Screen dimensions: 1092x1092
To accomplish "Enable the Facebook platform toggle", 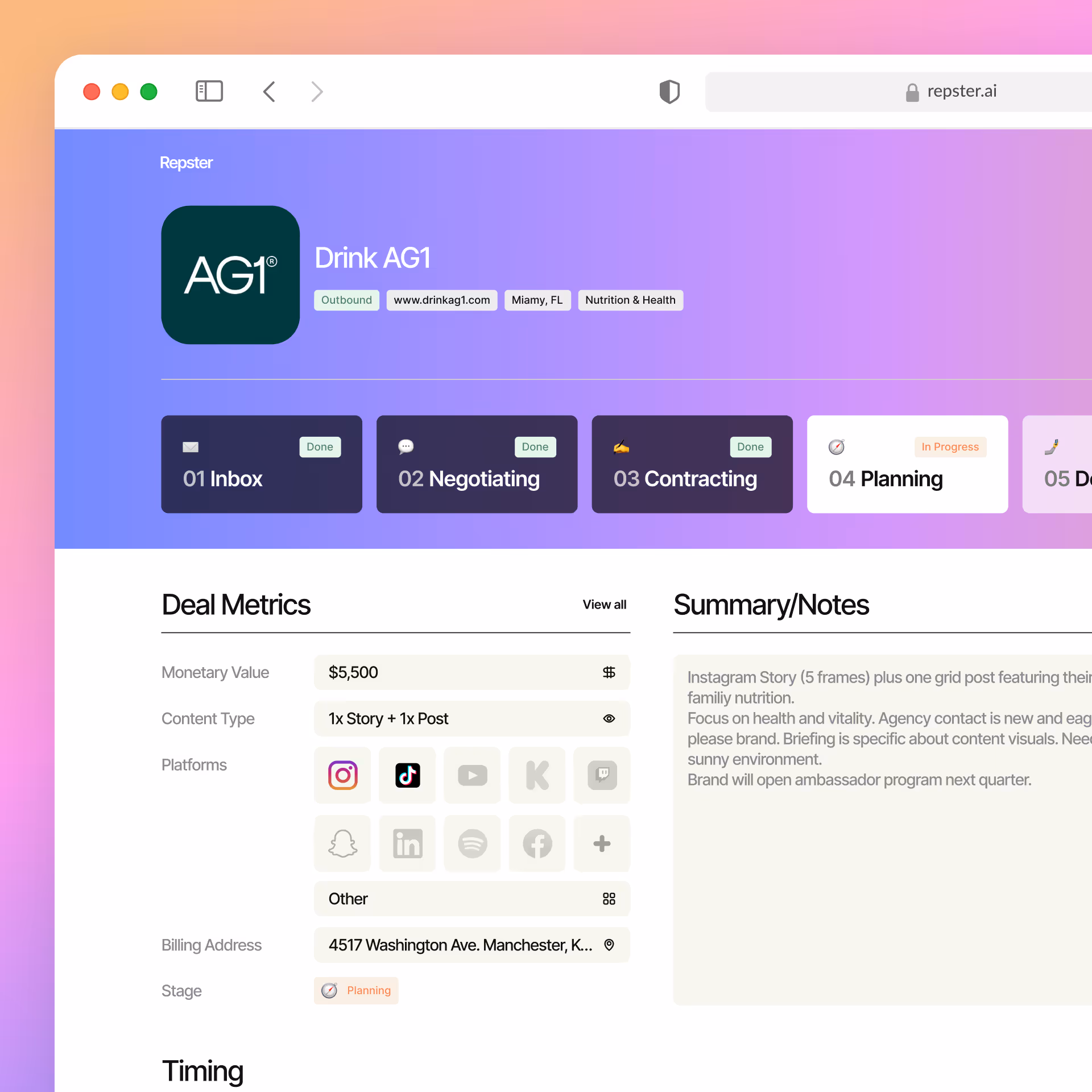I will point(536,843).
